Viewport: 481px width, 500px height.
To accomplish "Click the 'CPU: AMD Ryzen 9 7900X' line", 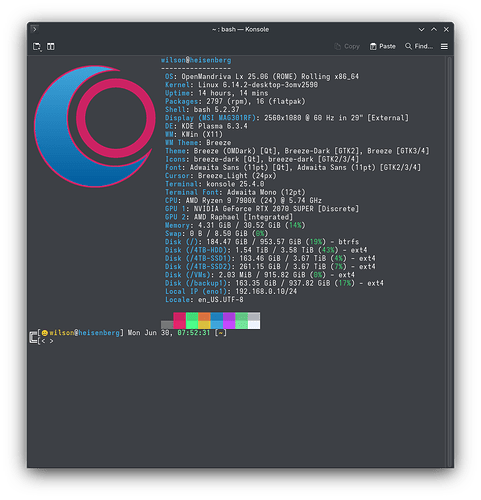I will (243, 201).
